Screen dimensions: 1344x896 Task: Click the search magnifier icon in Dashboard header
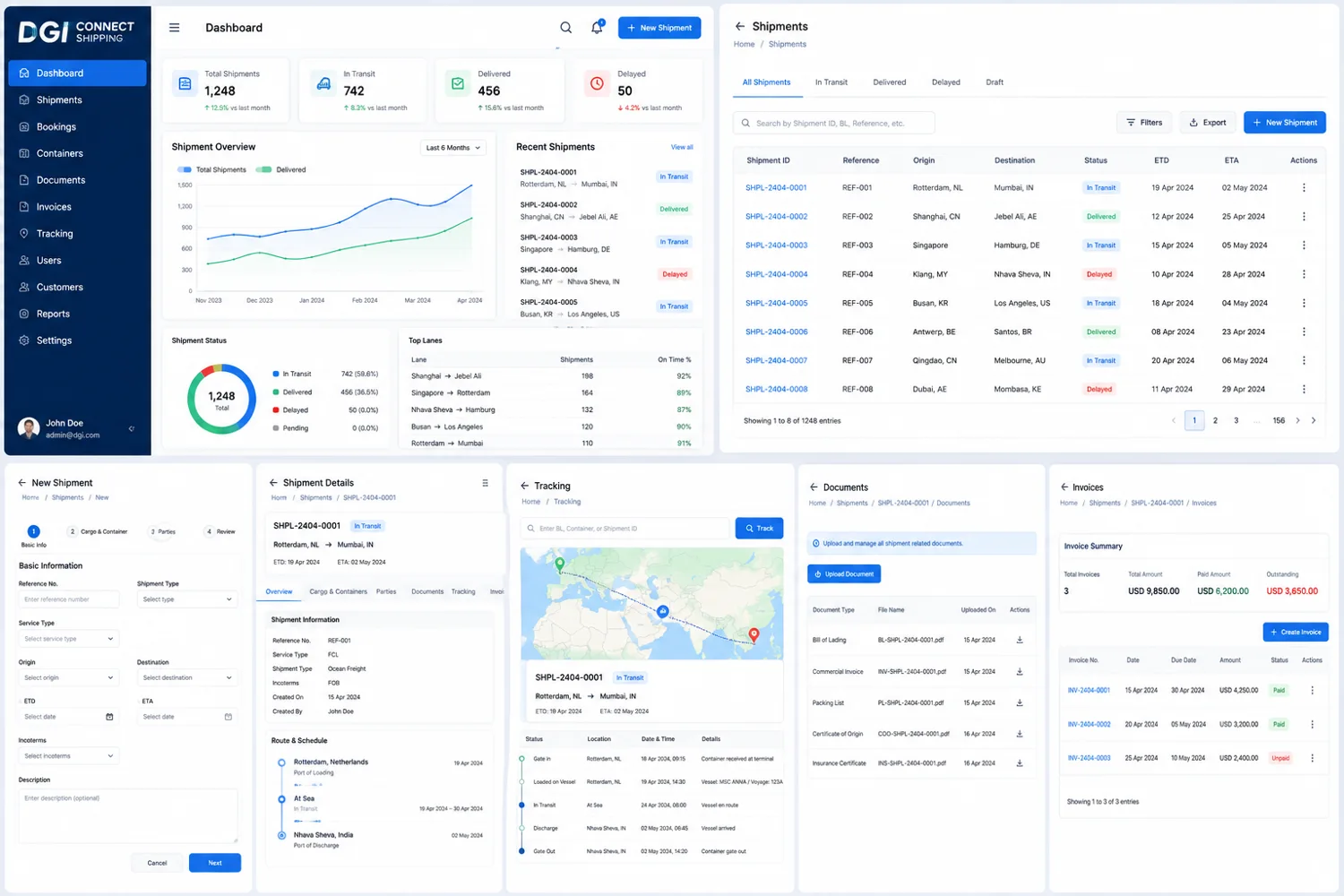(x=566, y=28)
